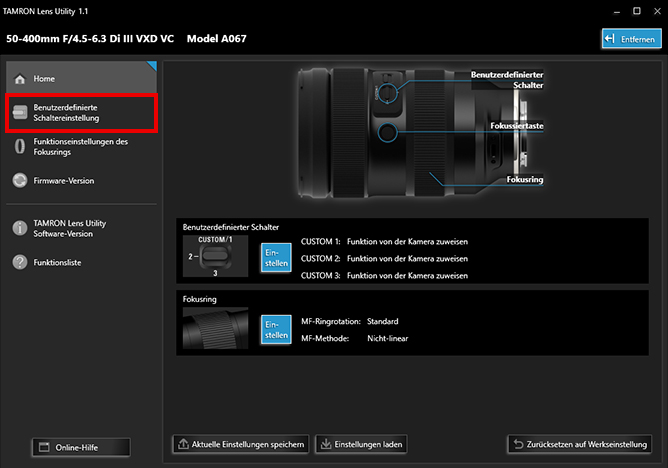
Task: Click the Model A067 text
Action: (216, 38)
